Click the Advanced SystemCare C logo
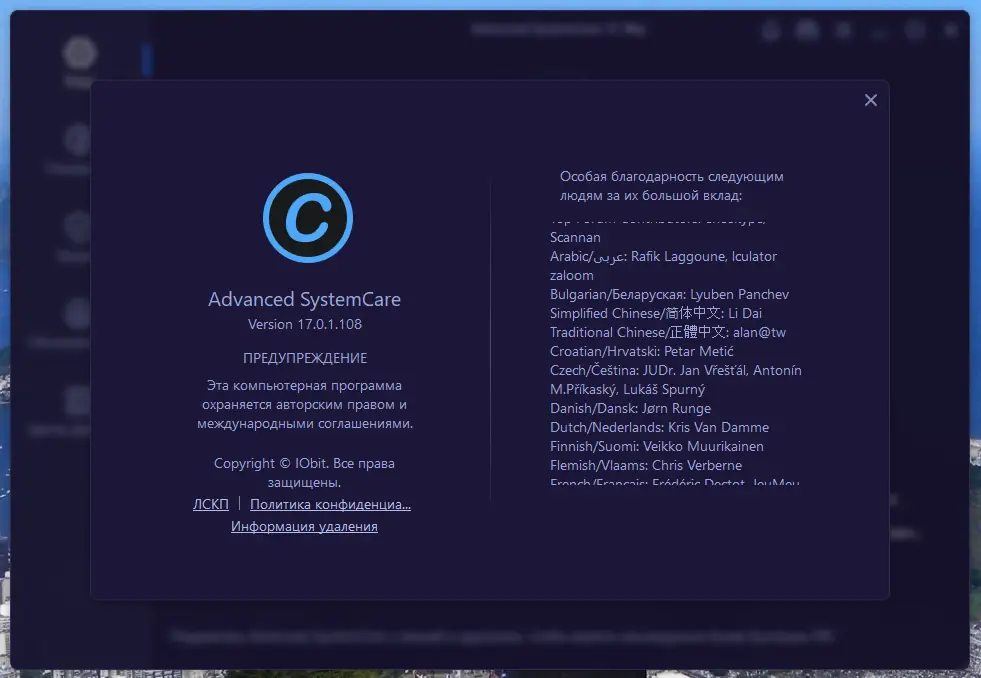 (x=306, y=218)
